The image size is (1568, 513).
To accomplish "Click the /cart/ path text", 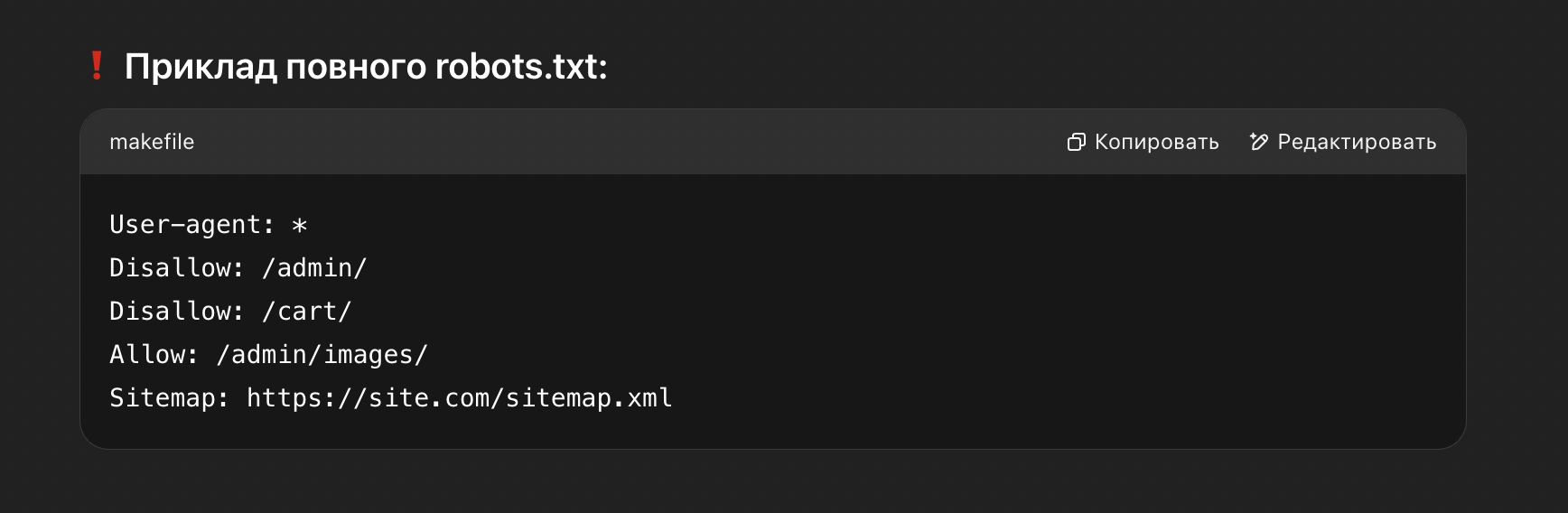I will coord(307,312).
